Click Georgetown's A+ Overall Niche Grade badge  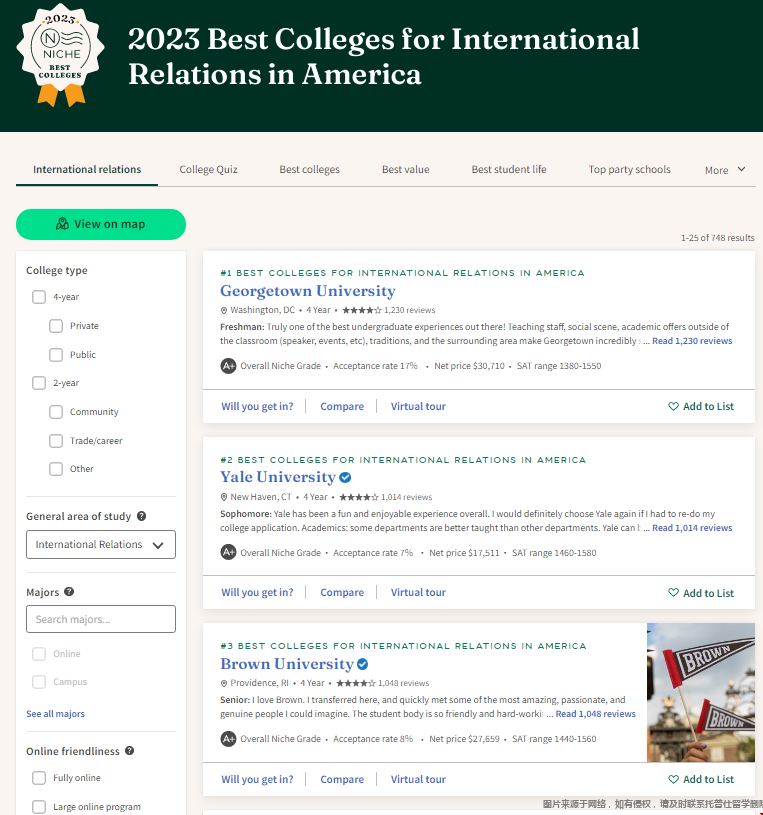228,366
